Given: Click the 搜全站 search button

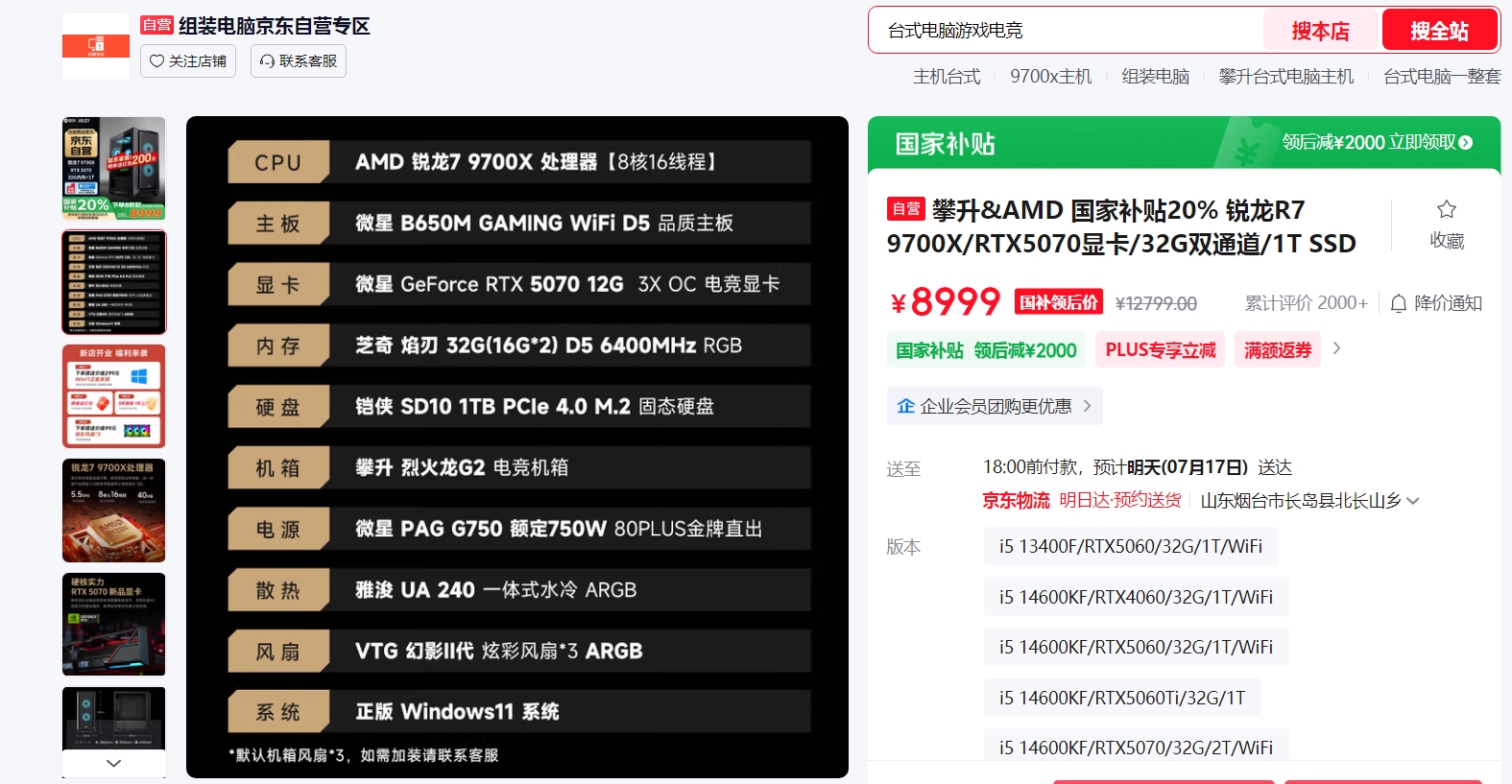Looking at the screenshot, I should coord(1439,31).
